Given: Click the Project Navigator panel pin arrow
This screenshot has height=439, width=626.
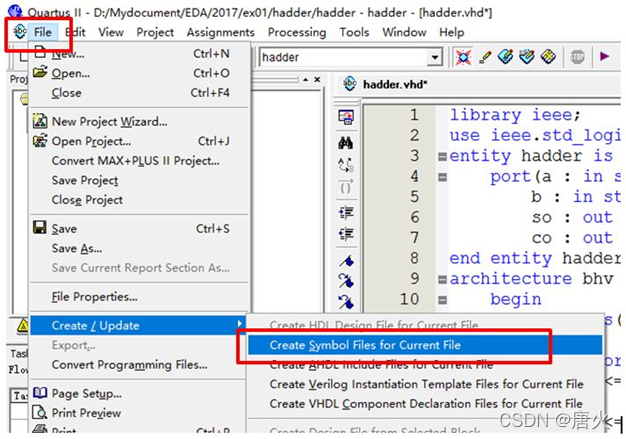Looking at the screenshot, I should click(x=305, y=79).
